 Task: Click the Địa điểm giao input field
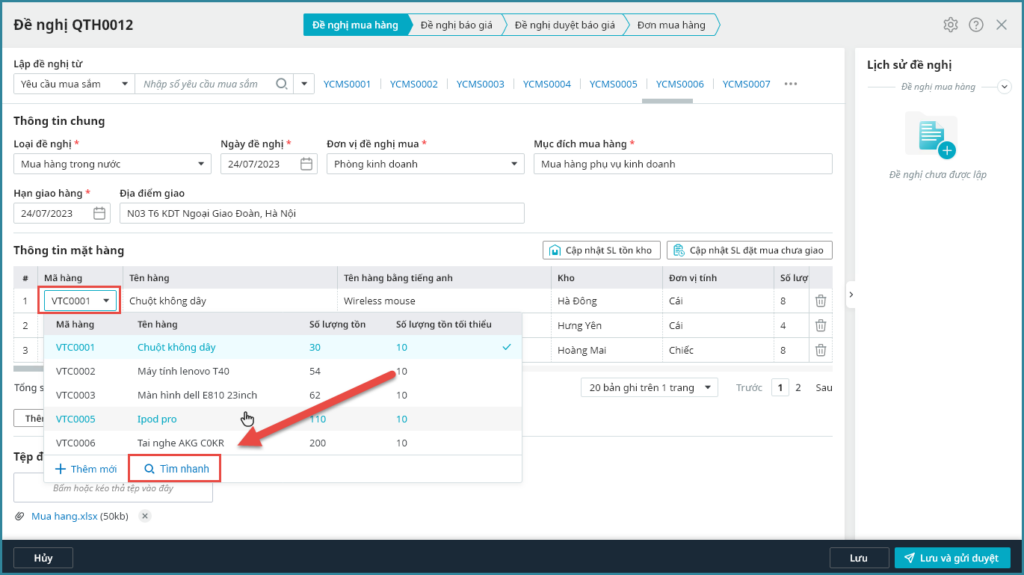coord(321,213)
